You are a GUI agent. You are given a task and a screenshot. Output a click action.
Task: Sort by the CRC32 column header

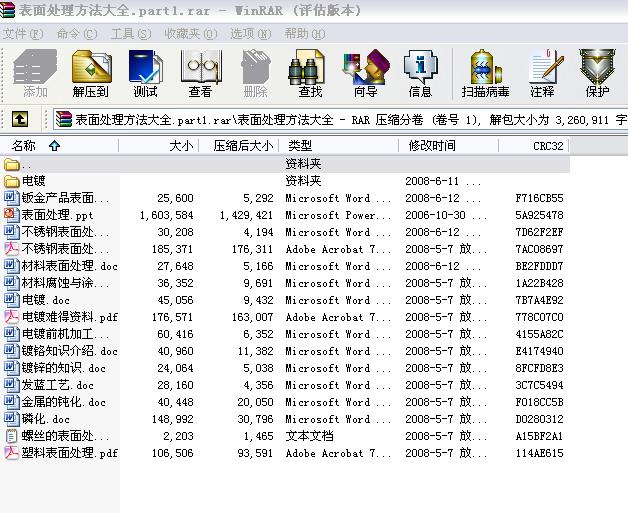click(534, 145)
